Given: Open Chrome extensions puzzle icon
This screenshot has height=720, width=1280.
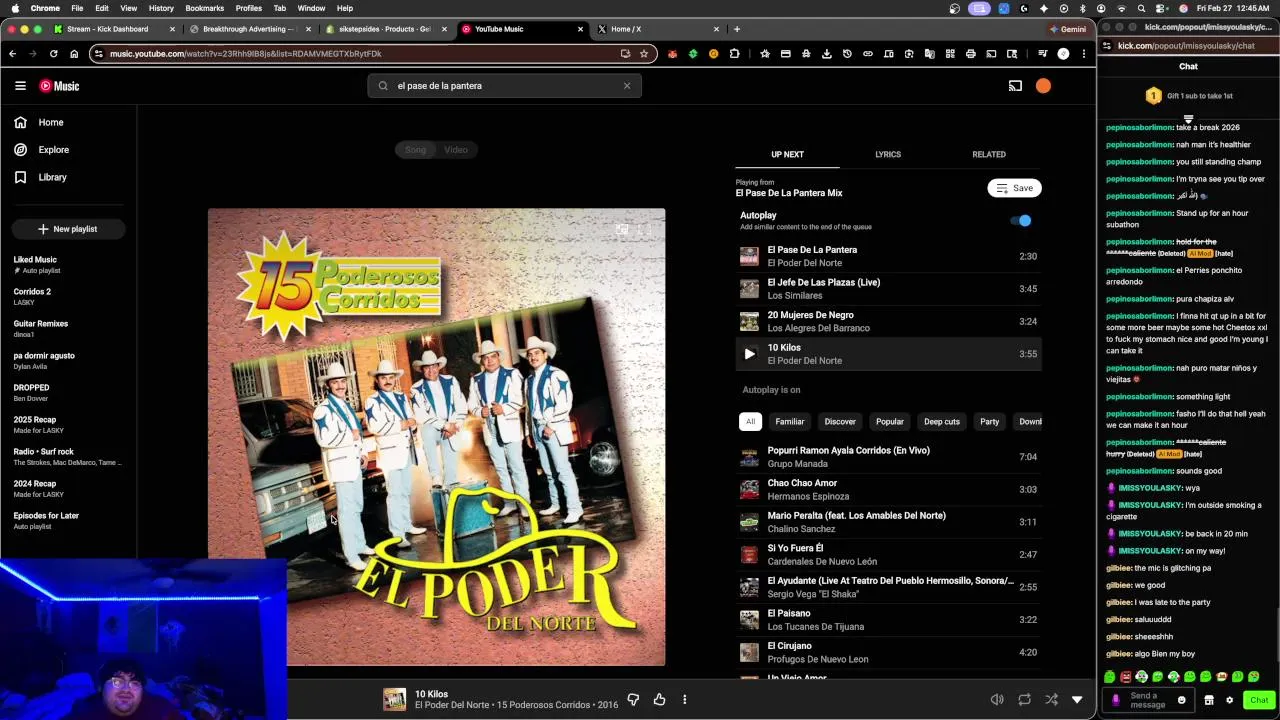Looking at the screenshot, I should pos(734,54).
